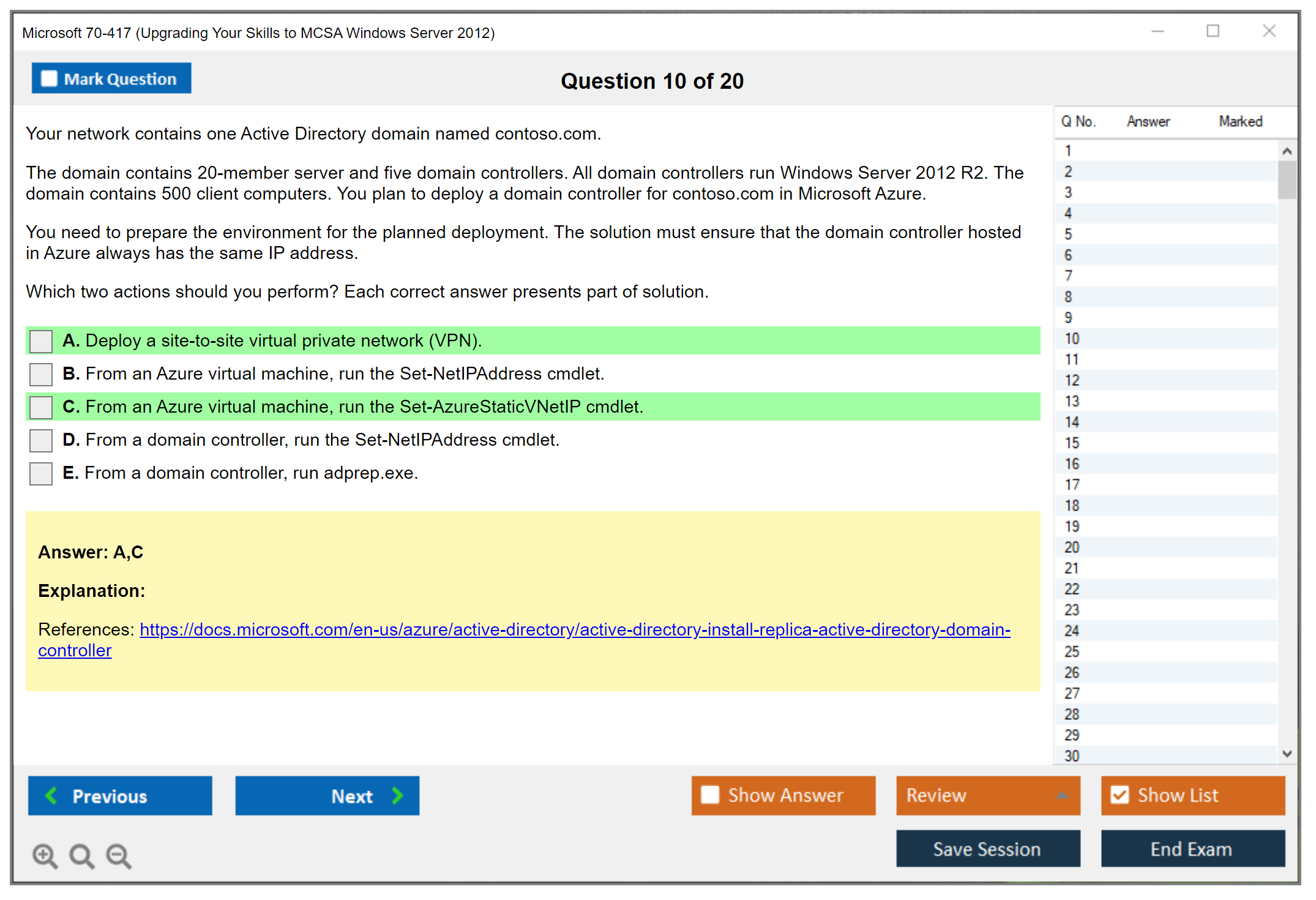
Task: Click the zoom in magnifier icon
Action: tap(45, 855)
